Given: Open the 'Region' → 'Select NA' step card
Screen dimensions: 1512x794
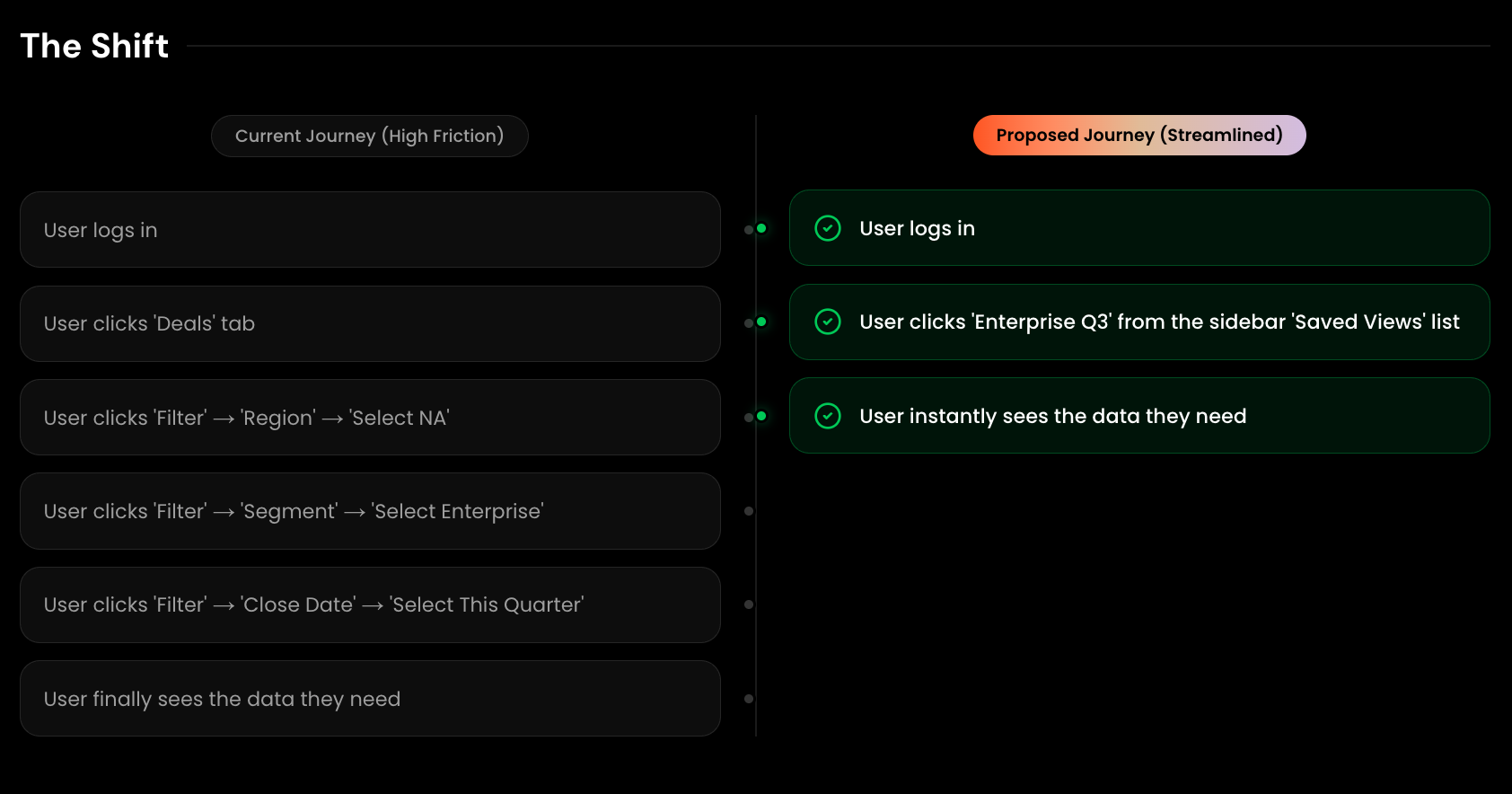Looking at the screenshot, I should click(x=370, y=418).
